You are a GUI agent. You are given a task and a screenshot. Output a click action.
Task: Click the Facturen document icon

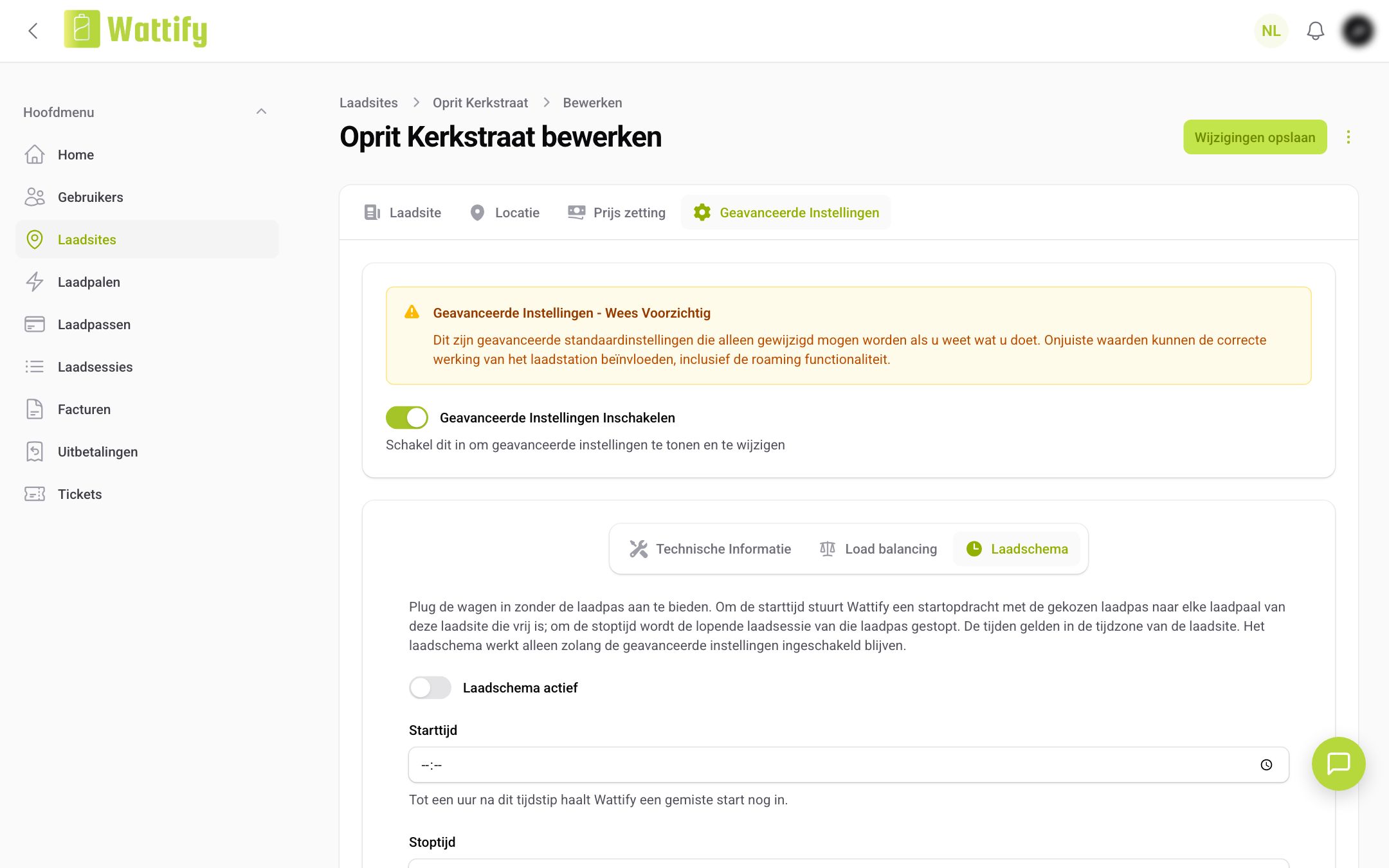(35, 410)
